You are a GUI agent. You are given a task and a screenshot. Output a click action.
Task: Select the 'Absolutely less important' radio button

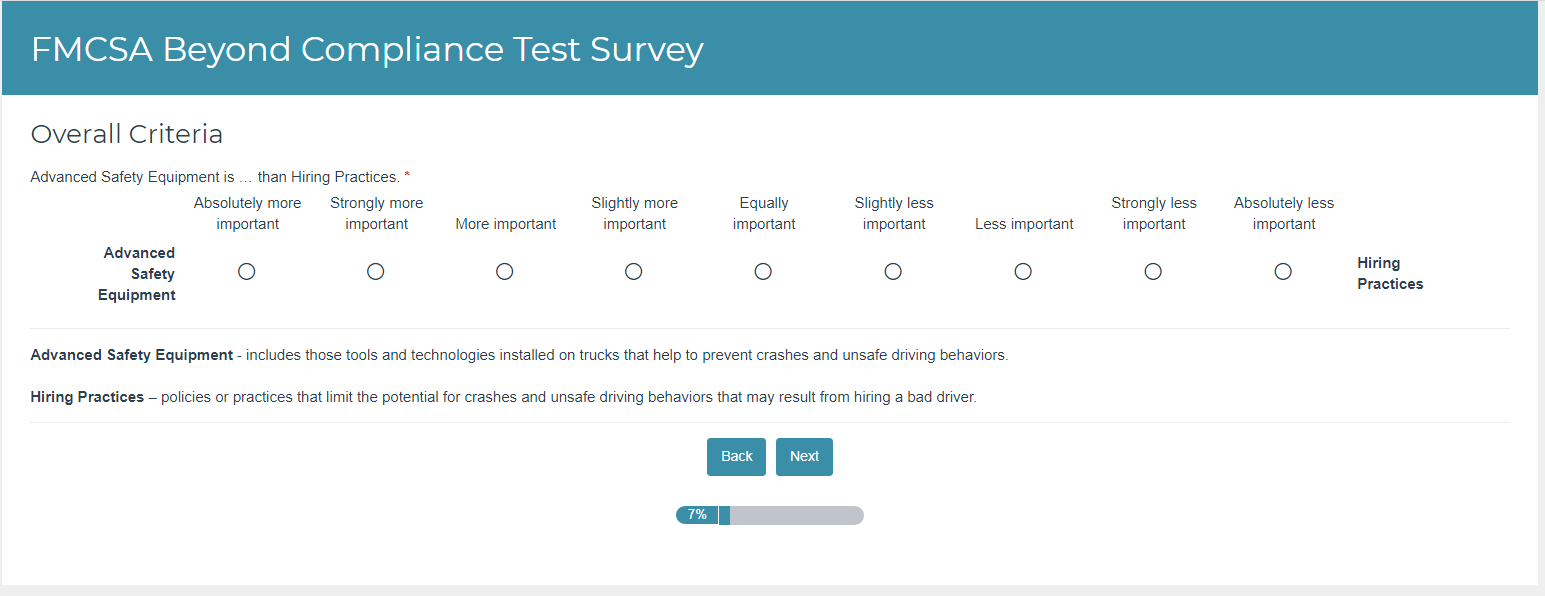click(1283, 272)
